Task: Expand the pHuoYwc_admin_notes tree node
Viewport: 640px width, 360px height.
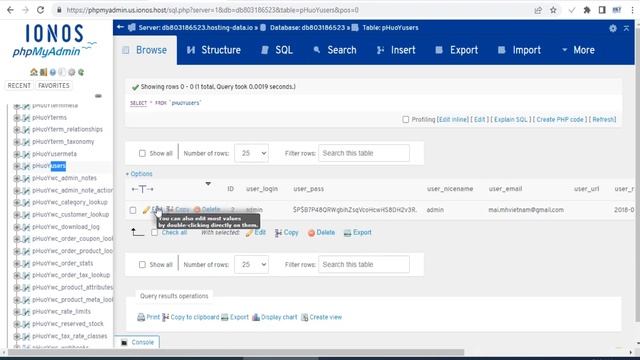Action: click(x=17, y=178)
